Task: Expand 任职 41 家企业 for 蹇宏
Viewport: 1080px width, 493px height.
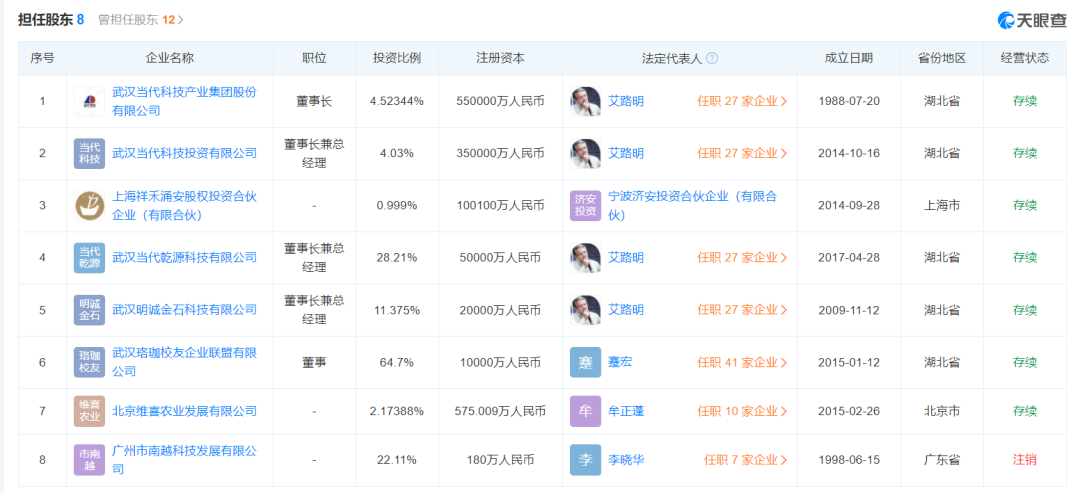Action: [x=742, y=362]
